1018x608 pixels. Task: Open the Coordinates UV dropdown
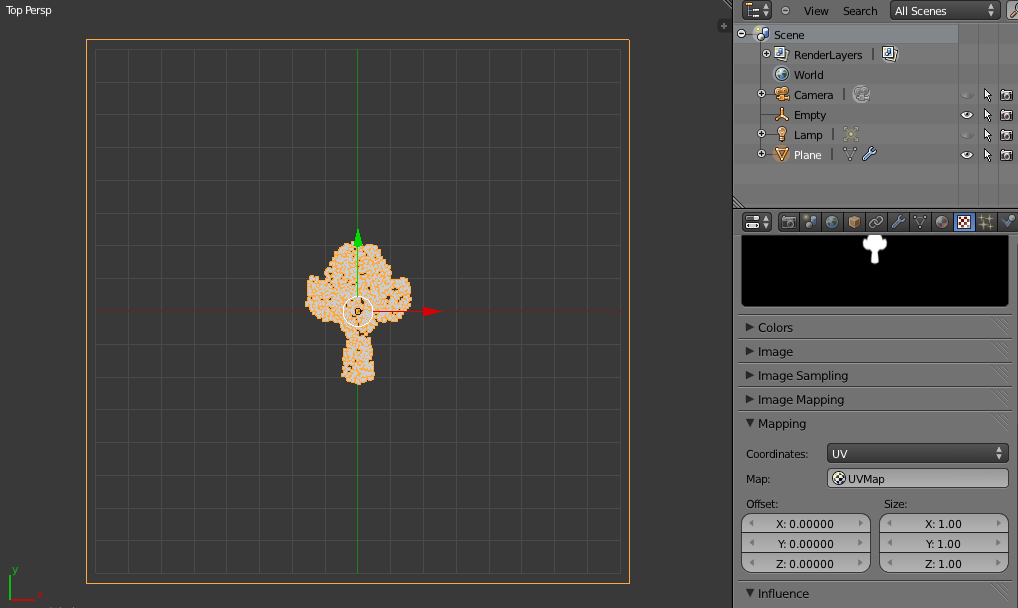(x=917, y=453)
